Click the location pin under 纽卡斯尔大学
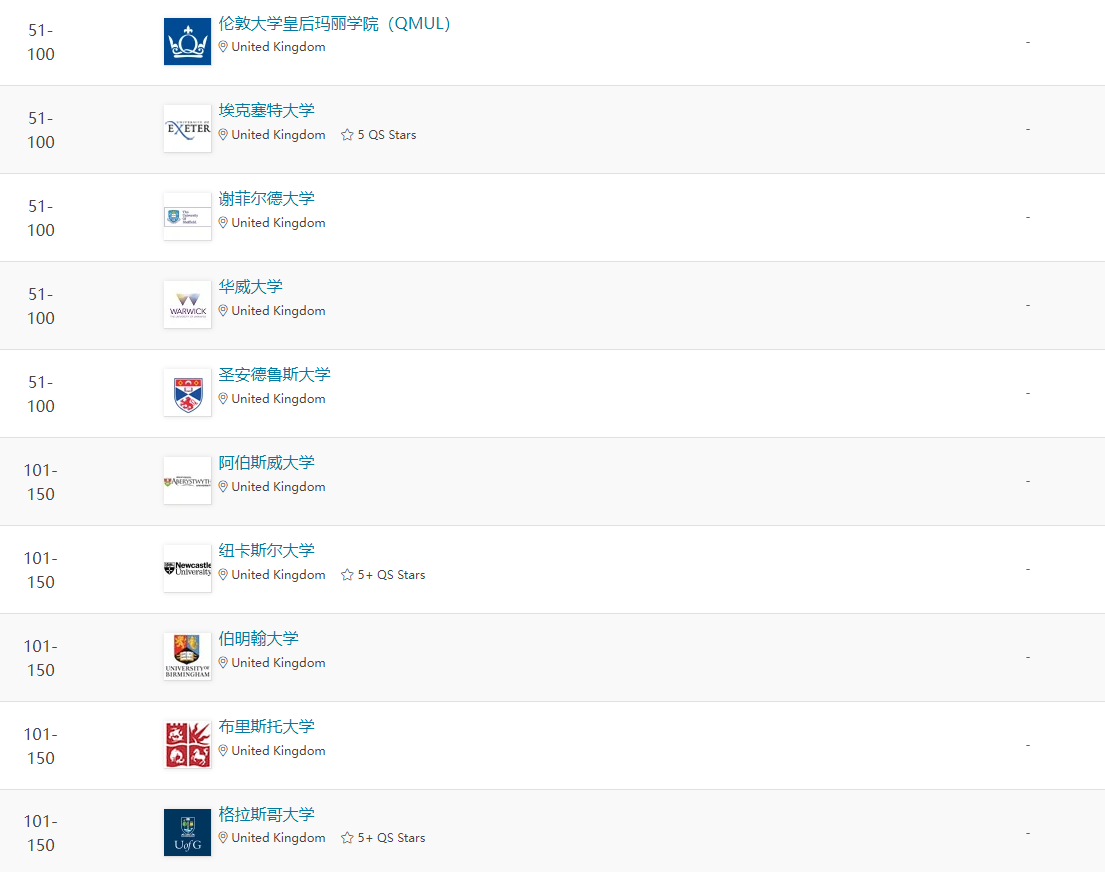The image size is (1105, 872). 223,575
